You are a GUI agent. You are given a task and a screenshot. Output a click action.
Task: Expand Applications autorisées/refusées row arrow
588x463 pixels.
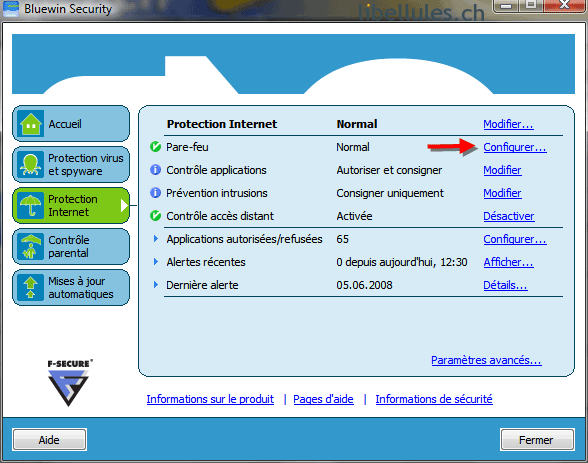click(156, 238)
